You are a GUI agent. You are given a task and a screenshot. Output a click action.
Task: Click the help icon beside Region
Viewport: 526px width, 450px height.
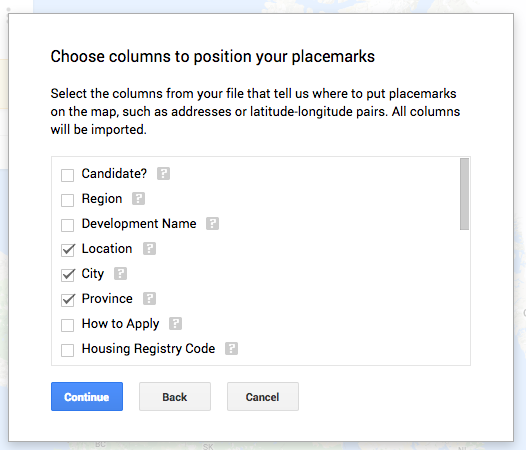[x=138, y=199]
